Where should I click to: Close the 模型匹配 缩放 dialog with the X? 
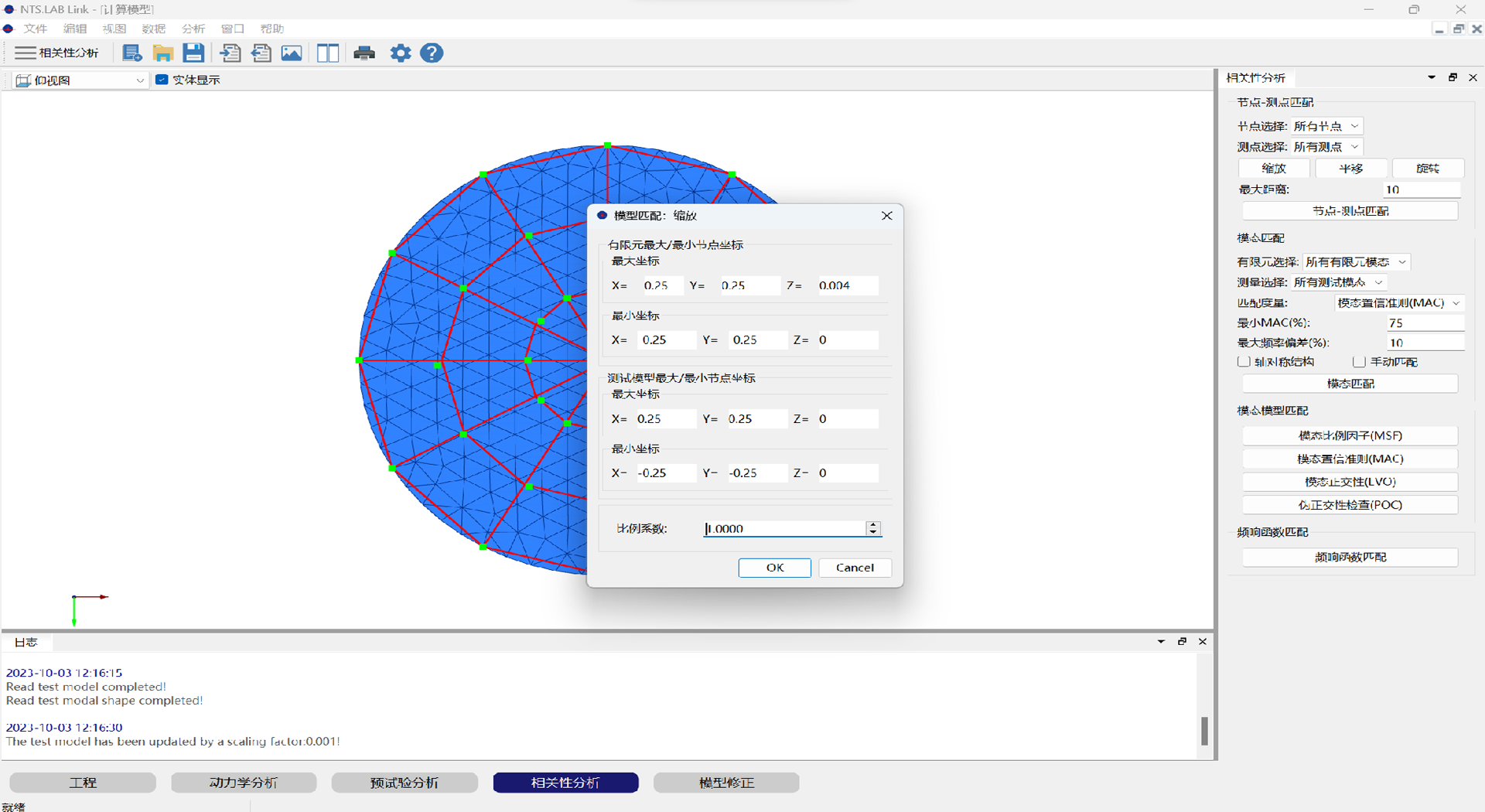tap(887, 216)
